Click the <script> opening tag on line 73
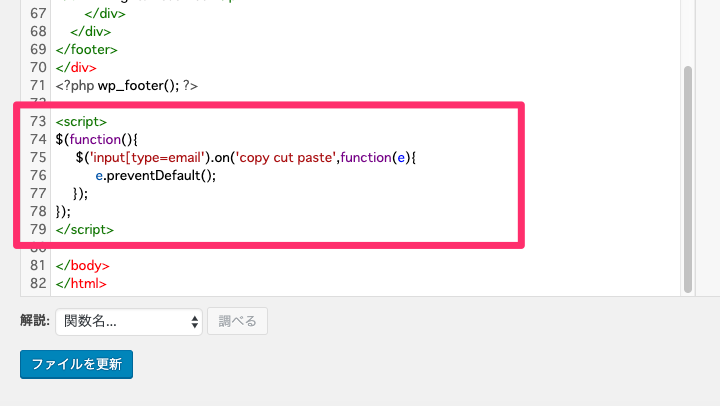This screenshot has width=720, height=406. [81, 122]
